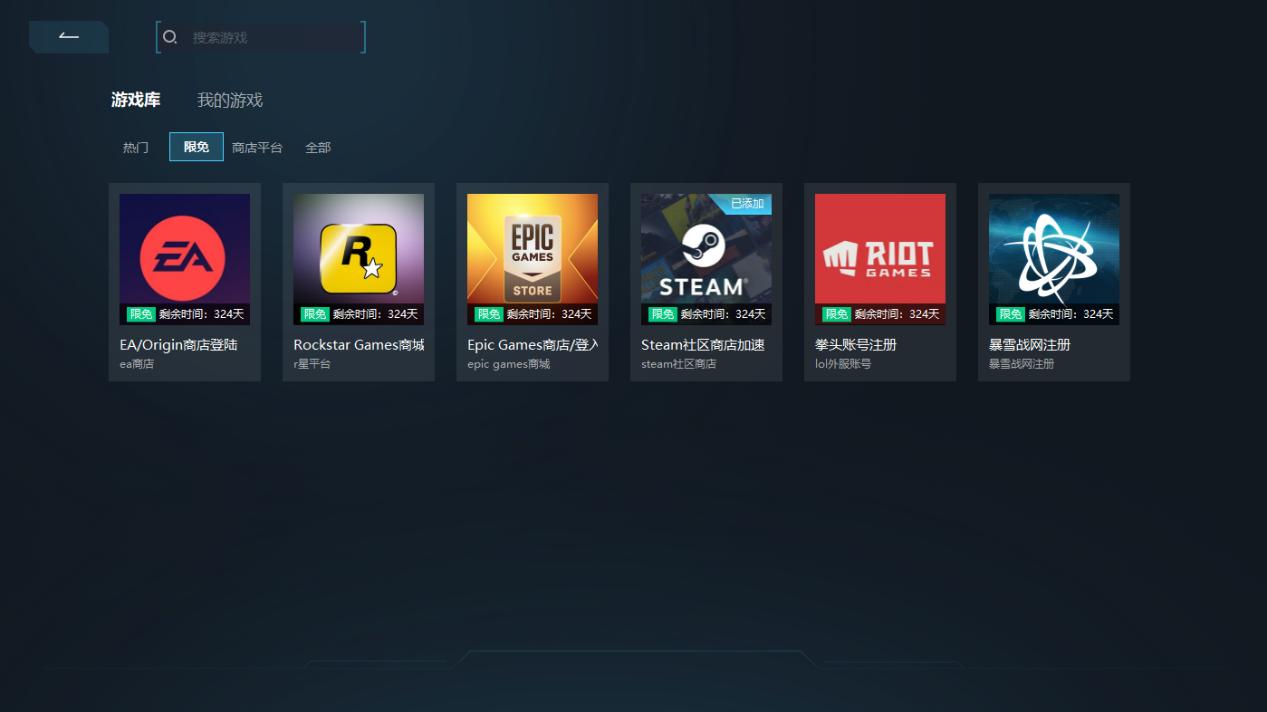Click the 暴雪战网注册 title text
Viewport: 1267px width, 712px height.
[1029, 345]
